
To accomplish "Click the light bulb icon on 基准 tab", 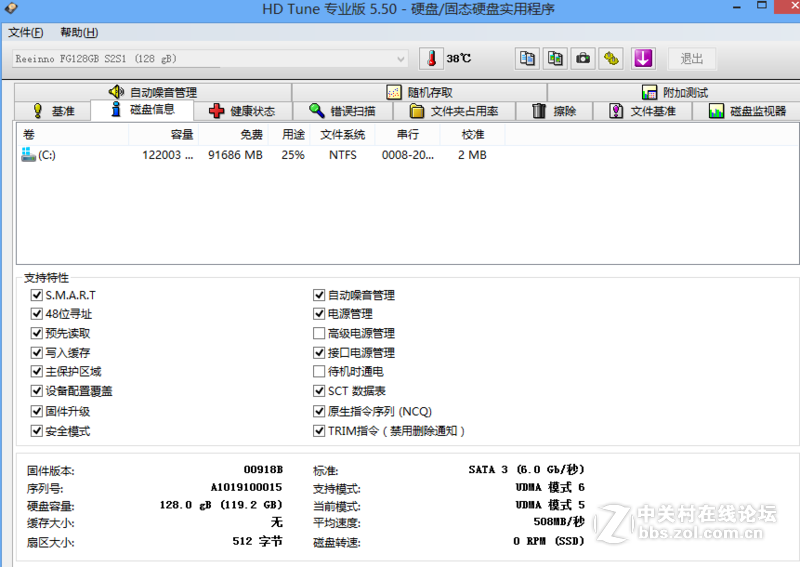I will pos(38,111).
